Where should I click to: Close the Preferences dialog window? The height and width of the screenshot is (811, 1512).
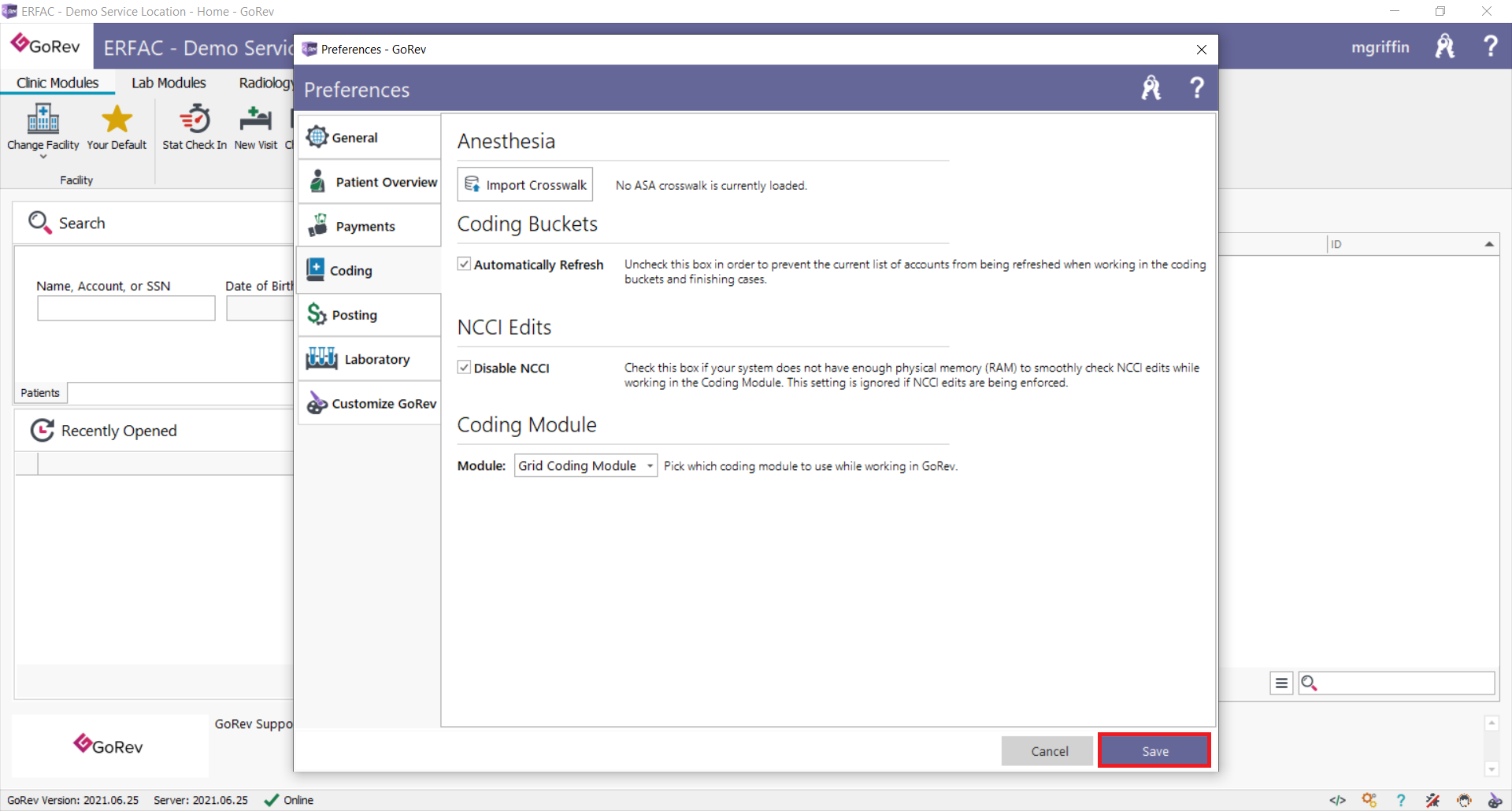[1202, 50]
